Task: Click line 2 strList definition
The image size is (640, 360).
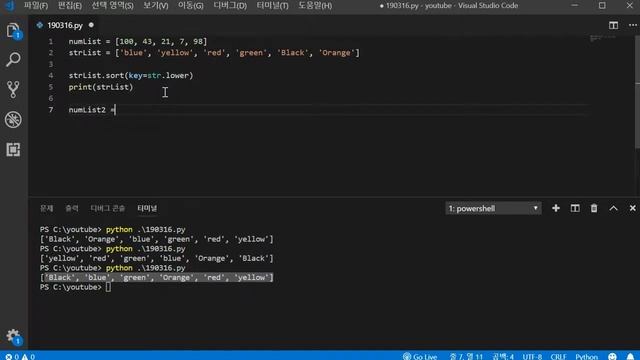Action: (214, 53)
